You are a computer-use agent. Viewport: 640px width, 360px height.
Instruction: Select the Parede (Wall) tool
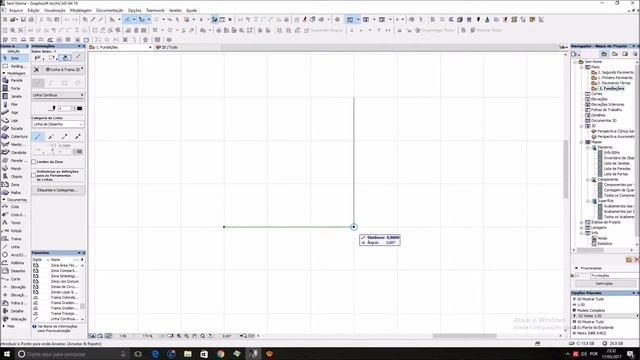pos(14,80)
